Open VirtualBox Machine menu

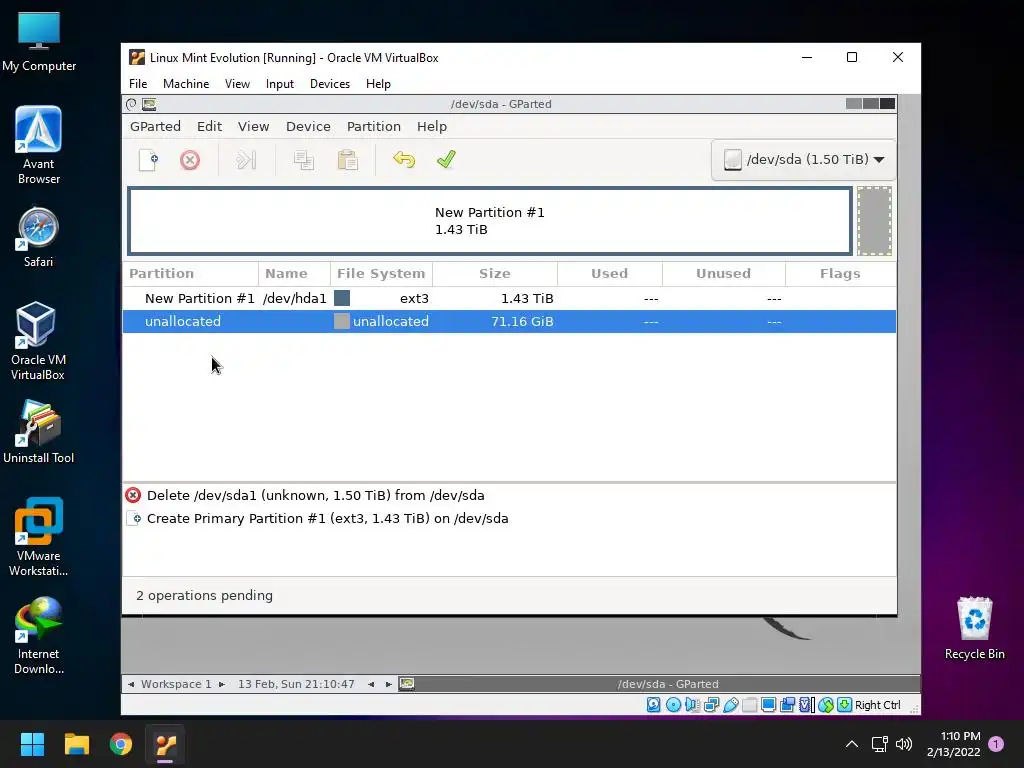(x=186, y=84)
